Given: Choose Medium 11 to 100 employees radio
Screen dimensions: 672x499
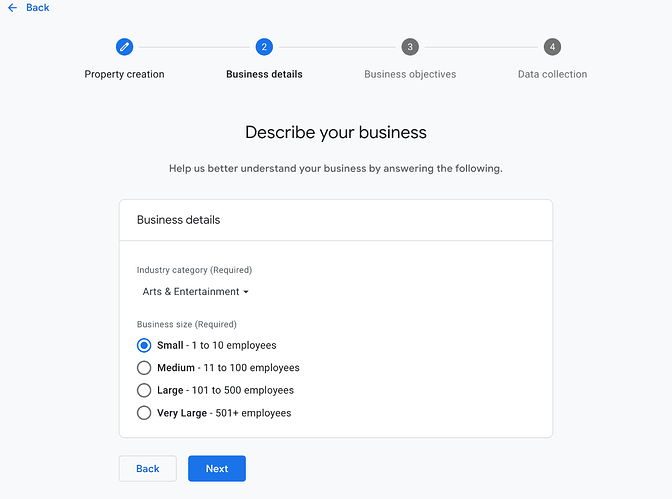Looking at the screenshot, I should [144, 368].
